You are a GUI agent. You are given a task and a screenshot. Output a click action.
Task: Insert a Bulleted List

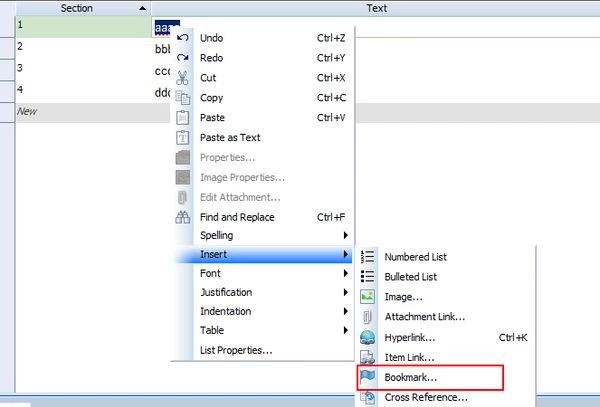(x=446, y=277)
